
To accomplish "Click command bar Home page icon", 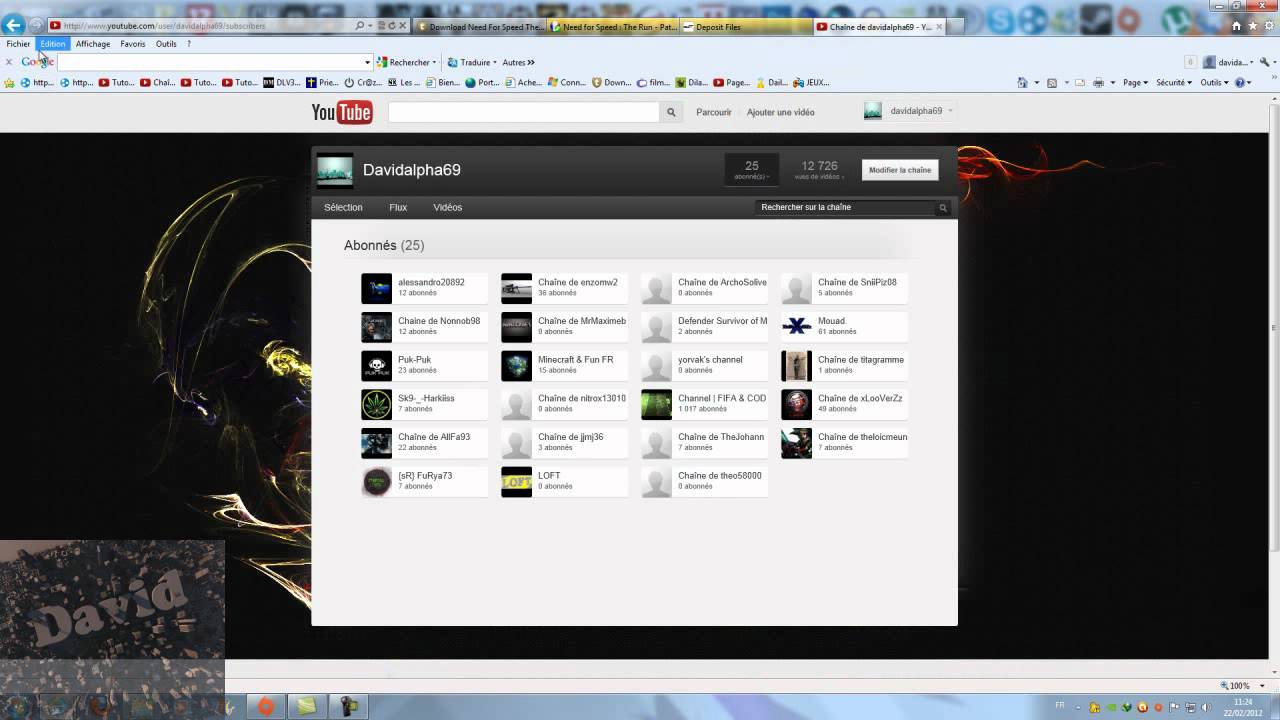I will [x=1022, y=83].
